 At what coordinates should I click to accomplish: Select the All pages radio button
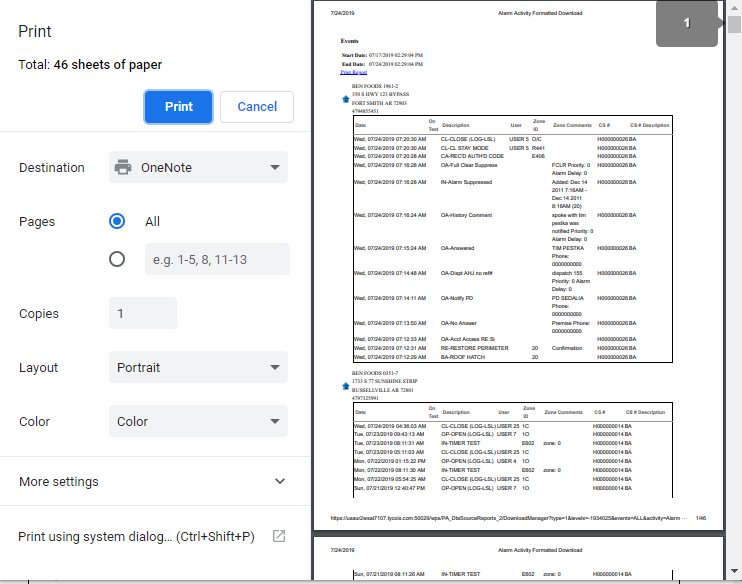(x=117, y=221)
